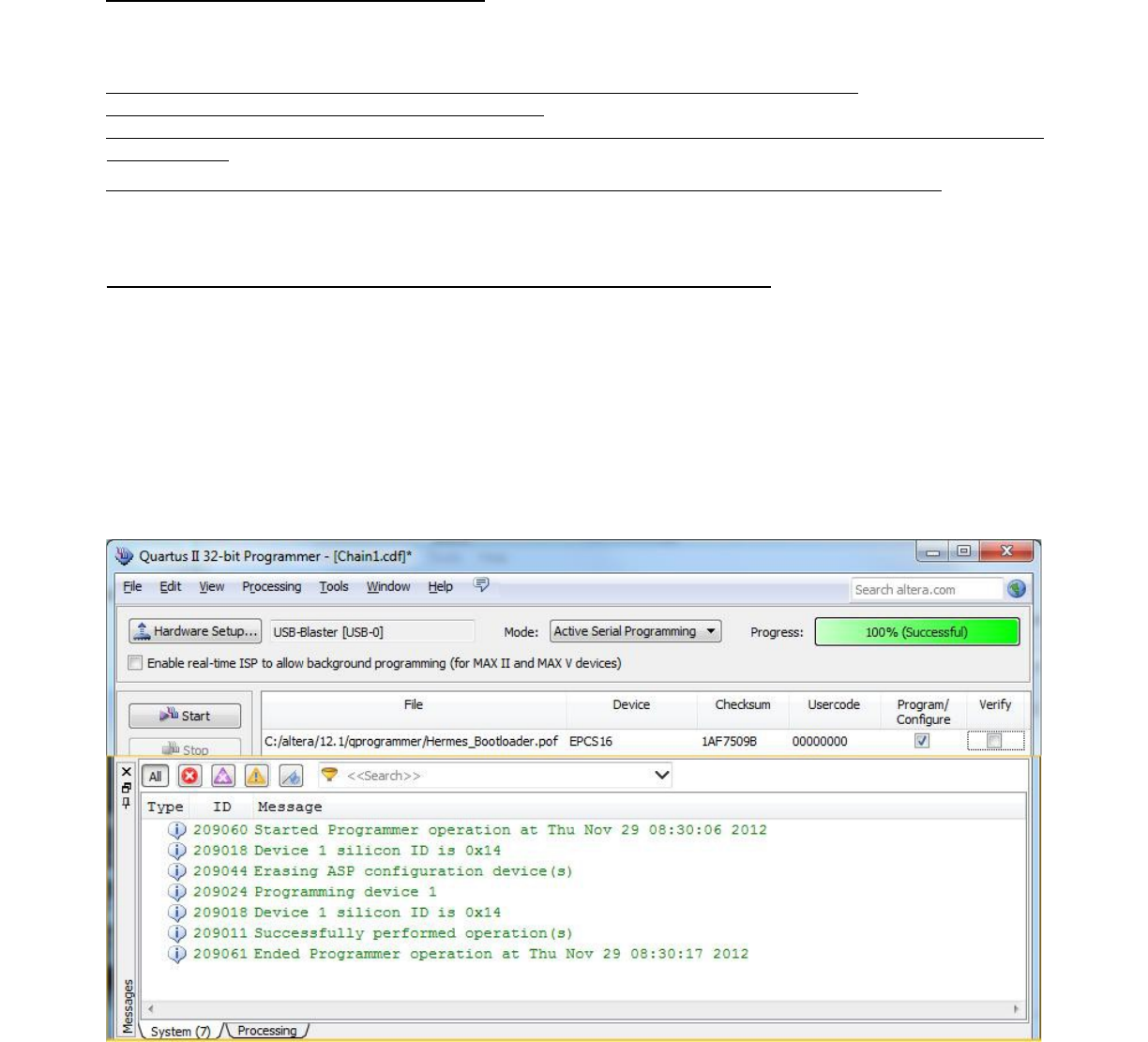Viewport: 1148px width, 1042px height.
Task: Click the funnel filter icon in search box
Action: pos(329,775)
